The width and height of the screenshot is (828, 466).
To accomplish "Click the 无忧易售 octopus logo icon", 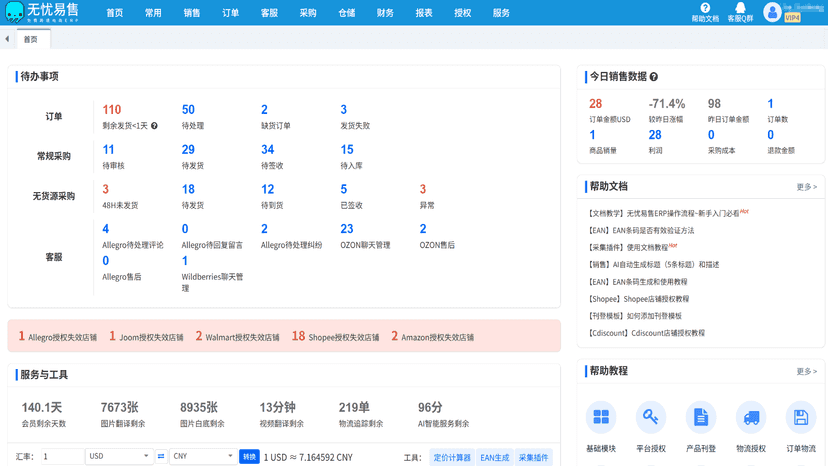I will [x=14, y=12].
